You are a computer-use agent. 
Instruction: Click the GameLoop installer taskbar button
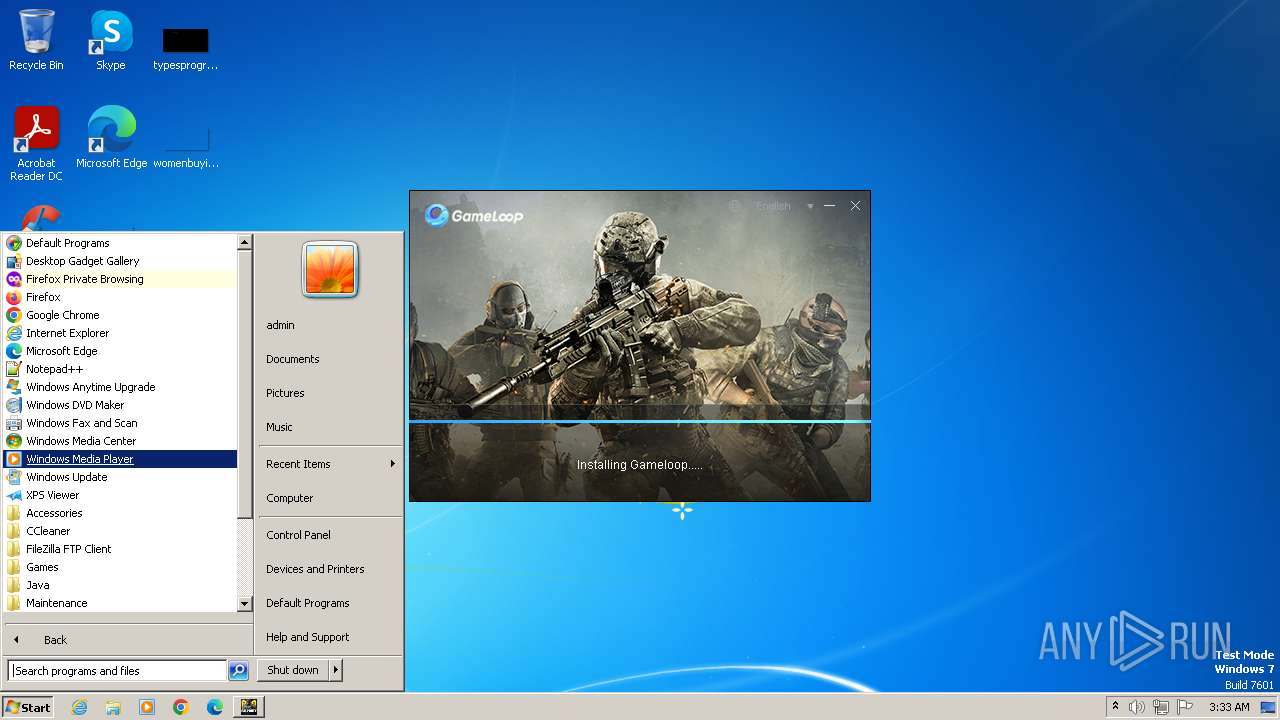tap(249, 707)
